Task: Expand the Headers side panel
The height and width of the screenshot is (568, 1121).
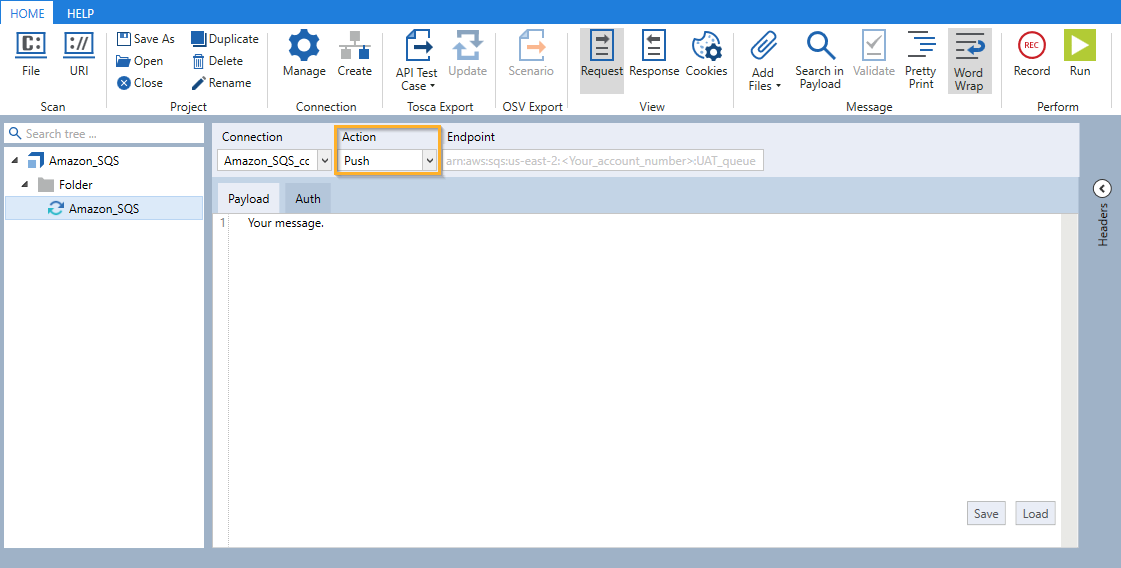Action: click(1102, 188)
